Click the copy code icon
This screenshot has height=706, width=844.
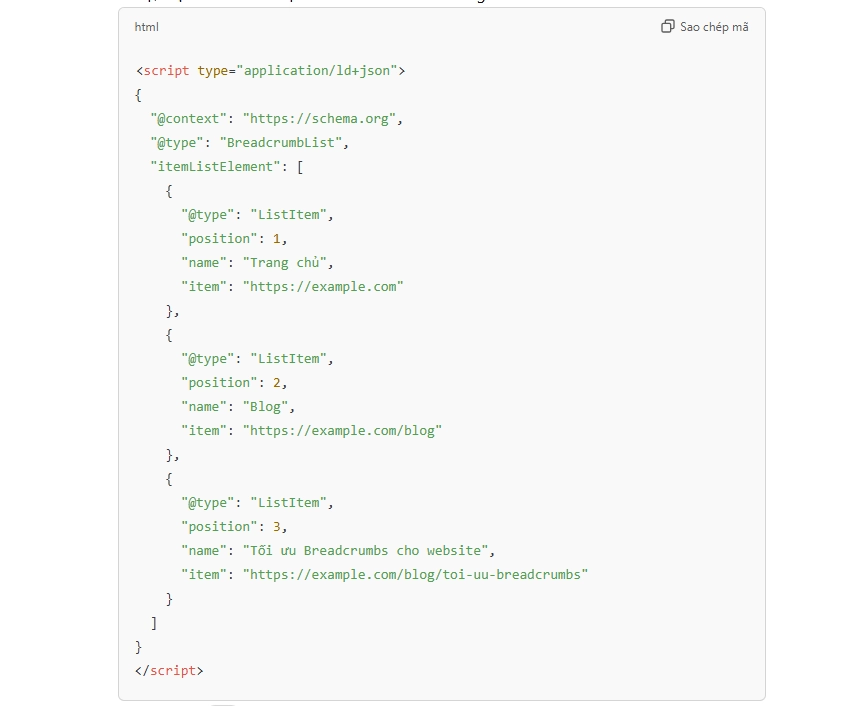pyautogui.click(x=667, y=27)
